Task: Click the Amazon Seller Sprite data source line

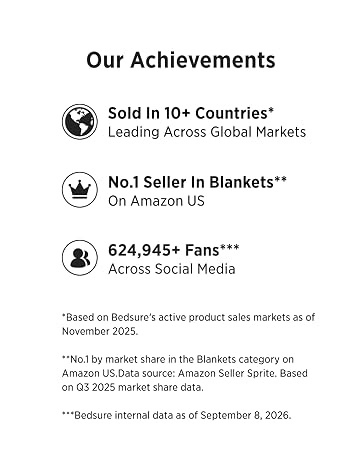Action: coord(185,373)
